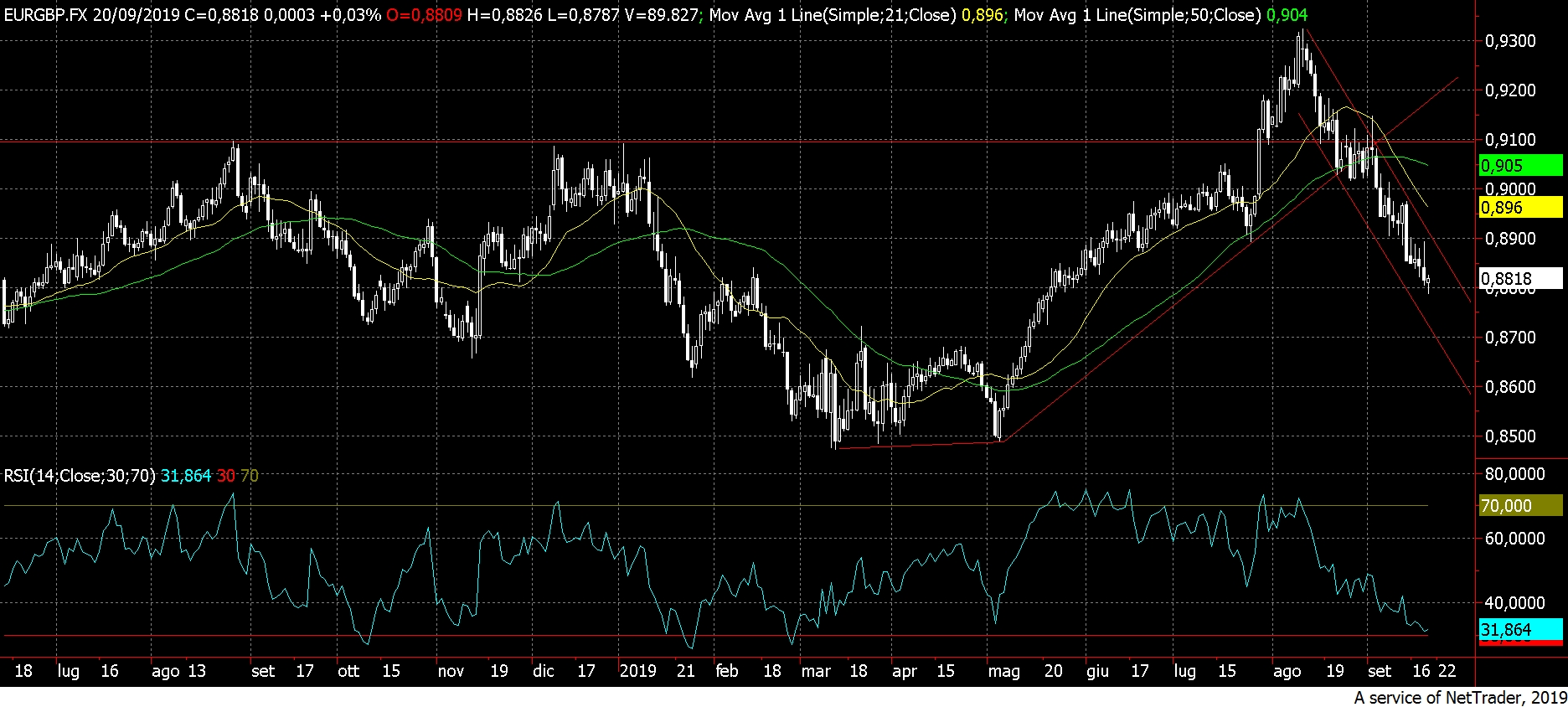The height and width of the screenshot is (707, 1568).
Task: Click the 0,8600 price axis label
Action: [1510, 387]
